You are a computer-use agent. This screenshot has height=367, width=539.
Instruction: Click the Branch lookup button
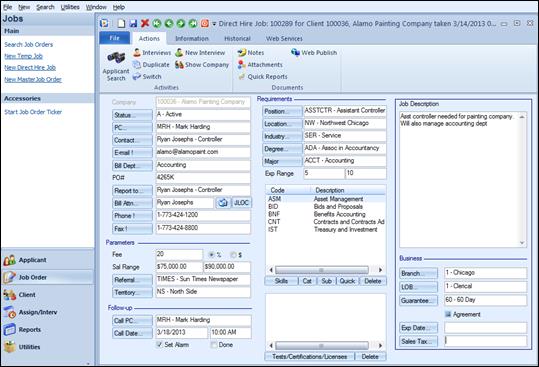click(x=419, y=273)
